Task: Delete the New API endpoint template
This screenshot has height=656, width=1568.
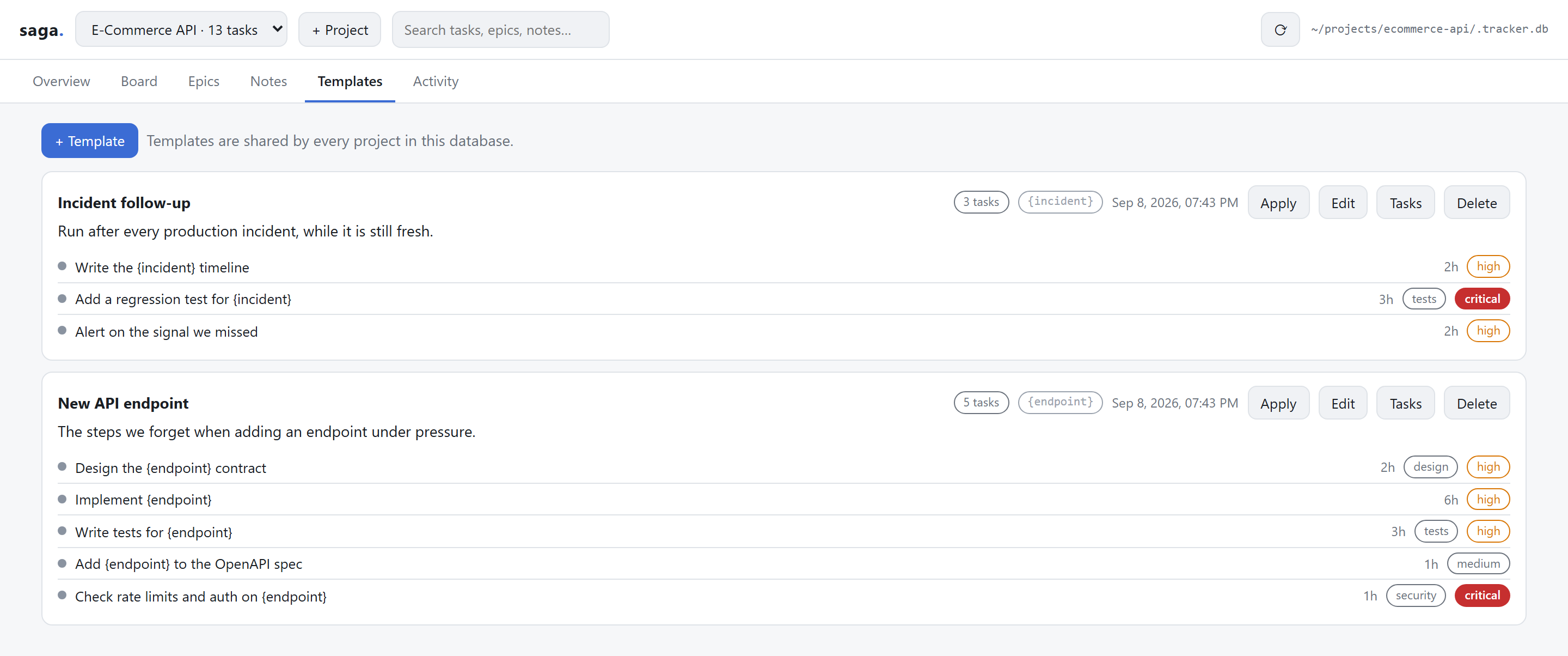Action: coord(1477,403)
